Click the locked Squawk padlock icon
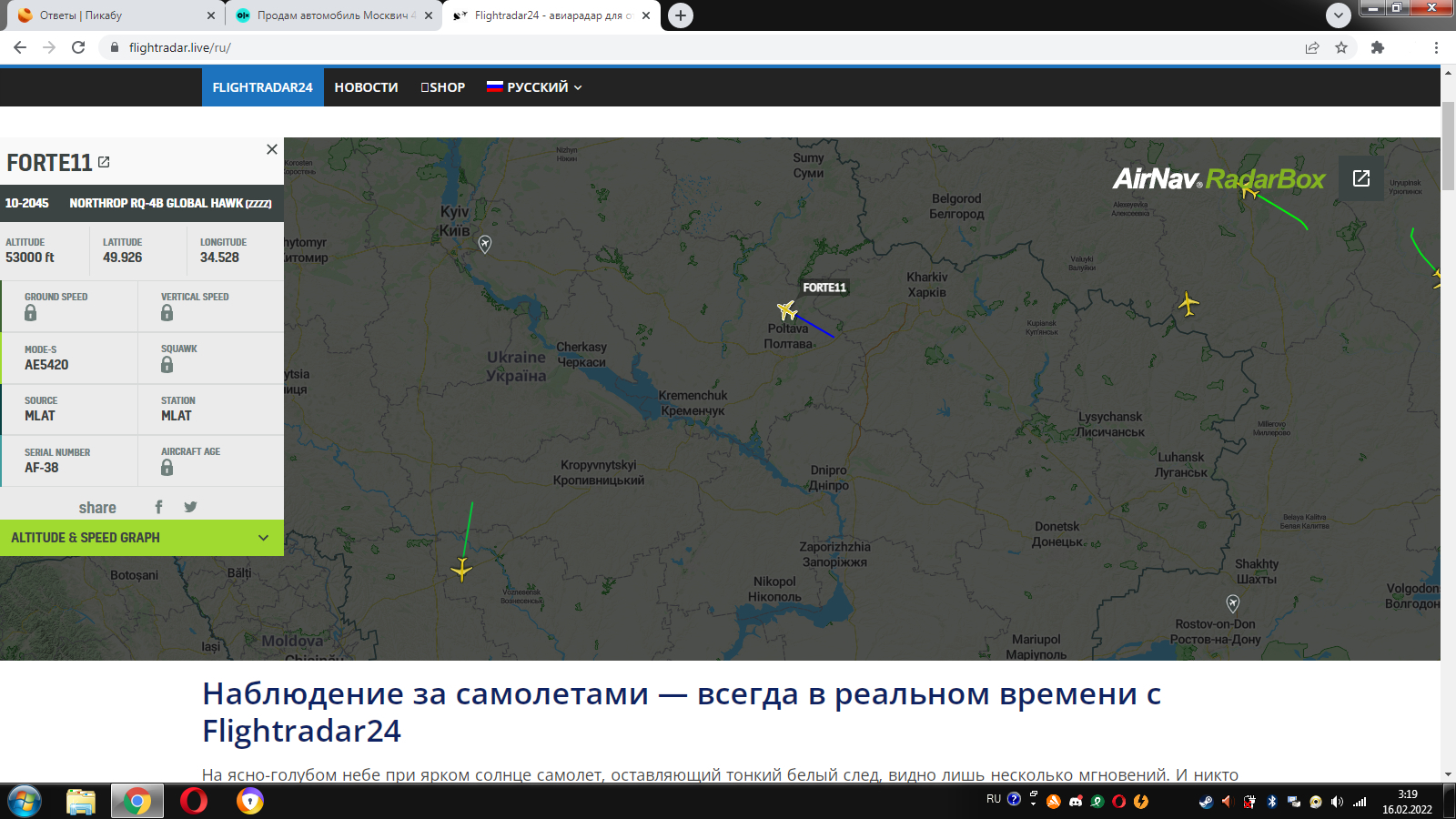1456x819 pixels. [x=167, y=365]
